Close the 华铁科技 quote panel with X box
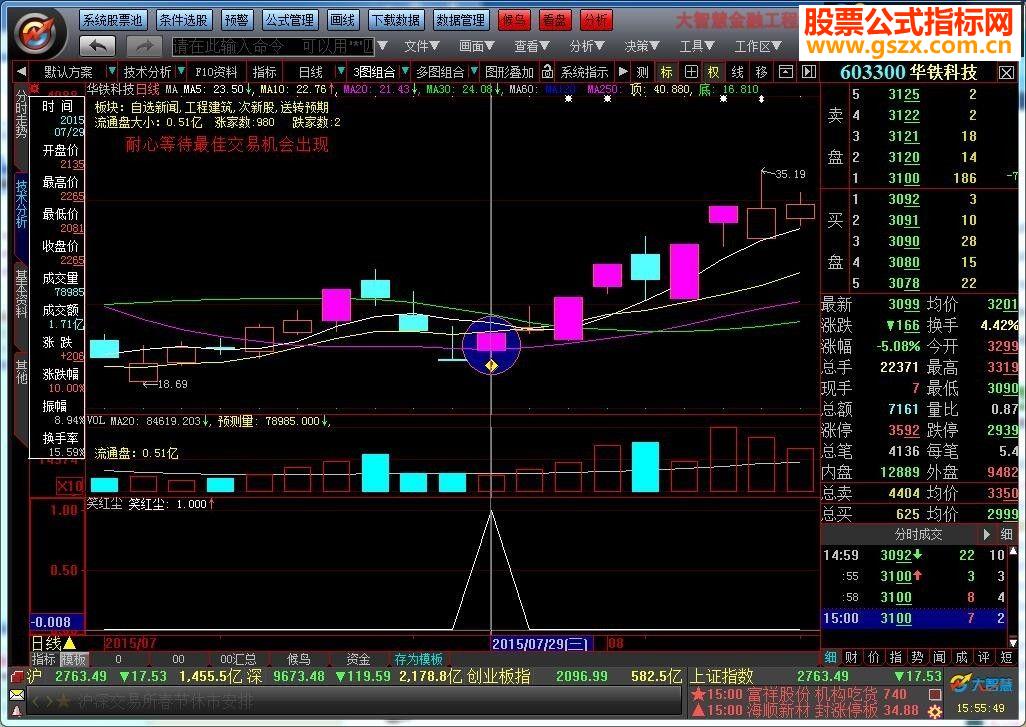The image size is (1026, 727). (1006, 72)
